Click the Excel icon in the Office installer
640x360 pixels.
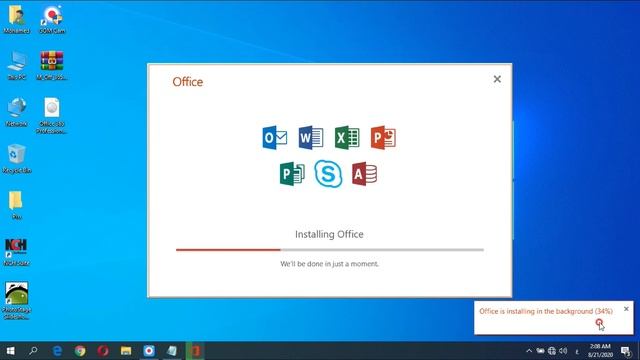point(347,138)
